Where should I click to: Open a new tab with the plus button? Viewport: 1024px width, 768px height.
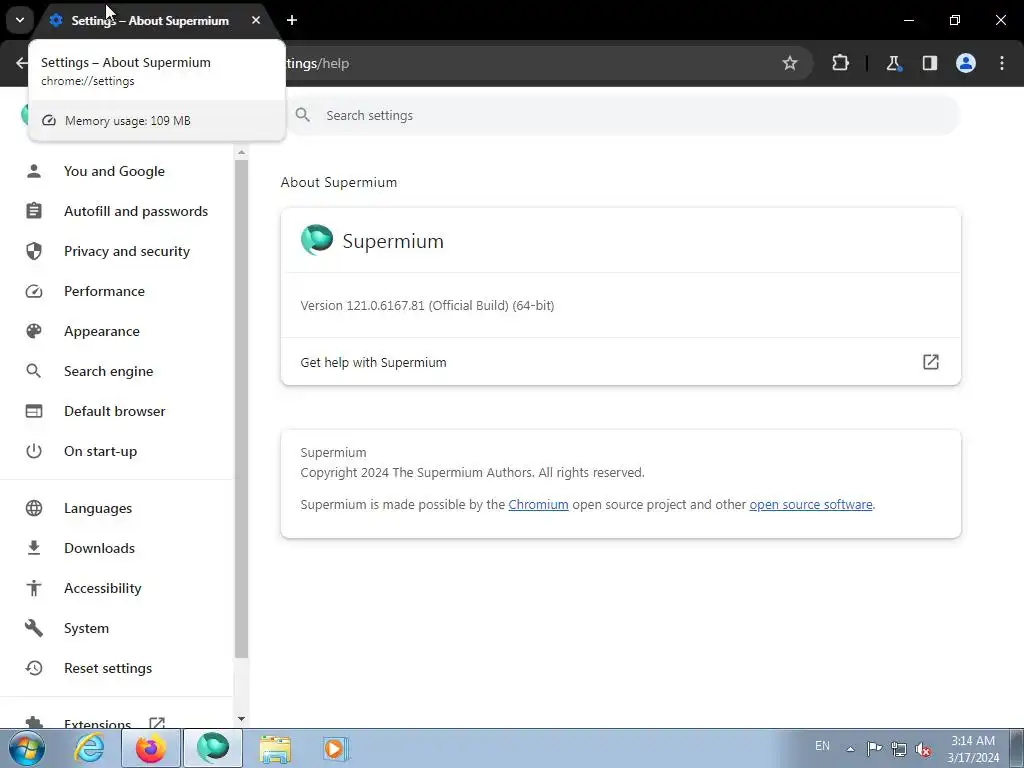click(x=292, y=20)
